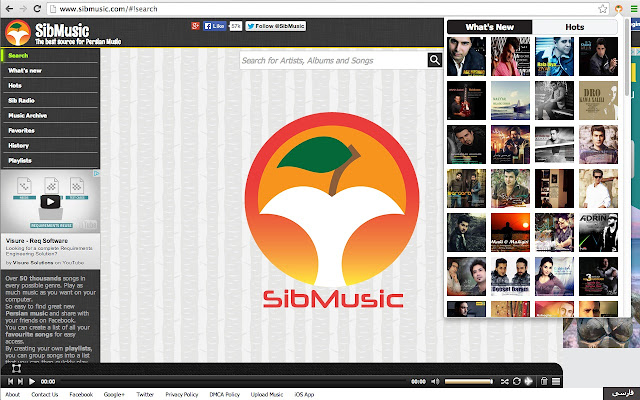Switch to What's New tab in popup
Screen dimensions: 640x400
click(x=489, y=27)
